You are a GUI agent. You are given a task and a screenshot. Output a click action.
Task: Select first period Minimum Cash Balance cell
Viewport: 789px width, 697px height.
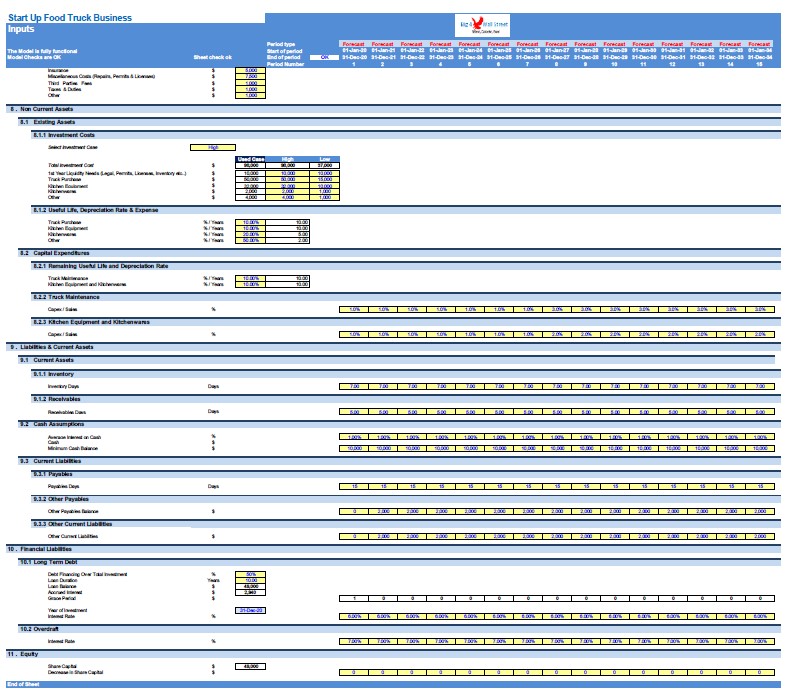click(x=354, y=449)
